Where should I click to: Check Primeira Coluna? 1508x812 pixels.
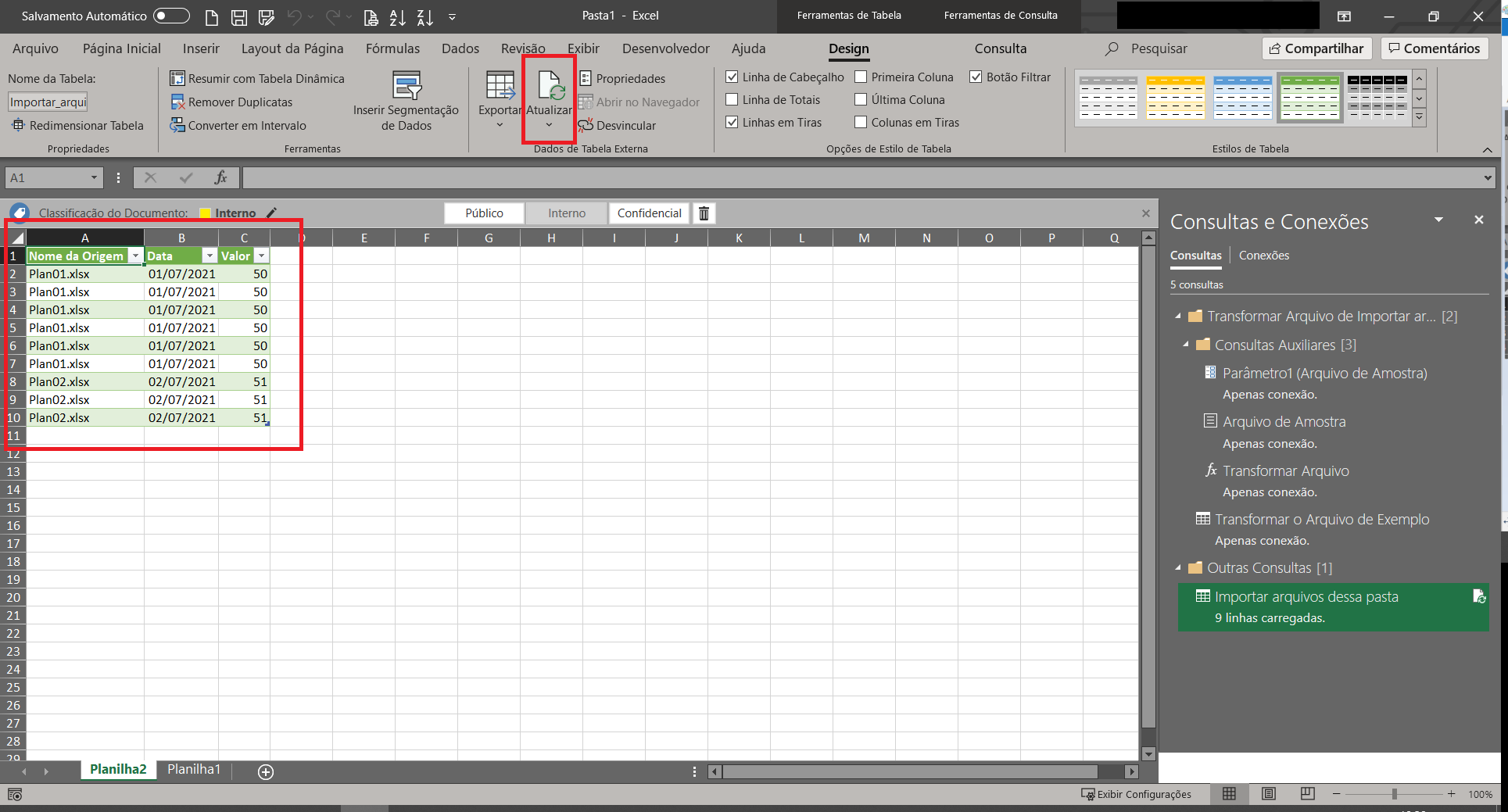pos(861,77)
